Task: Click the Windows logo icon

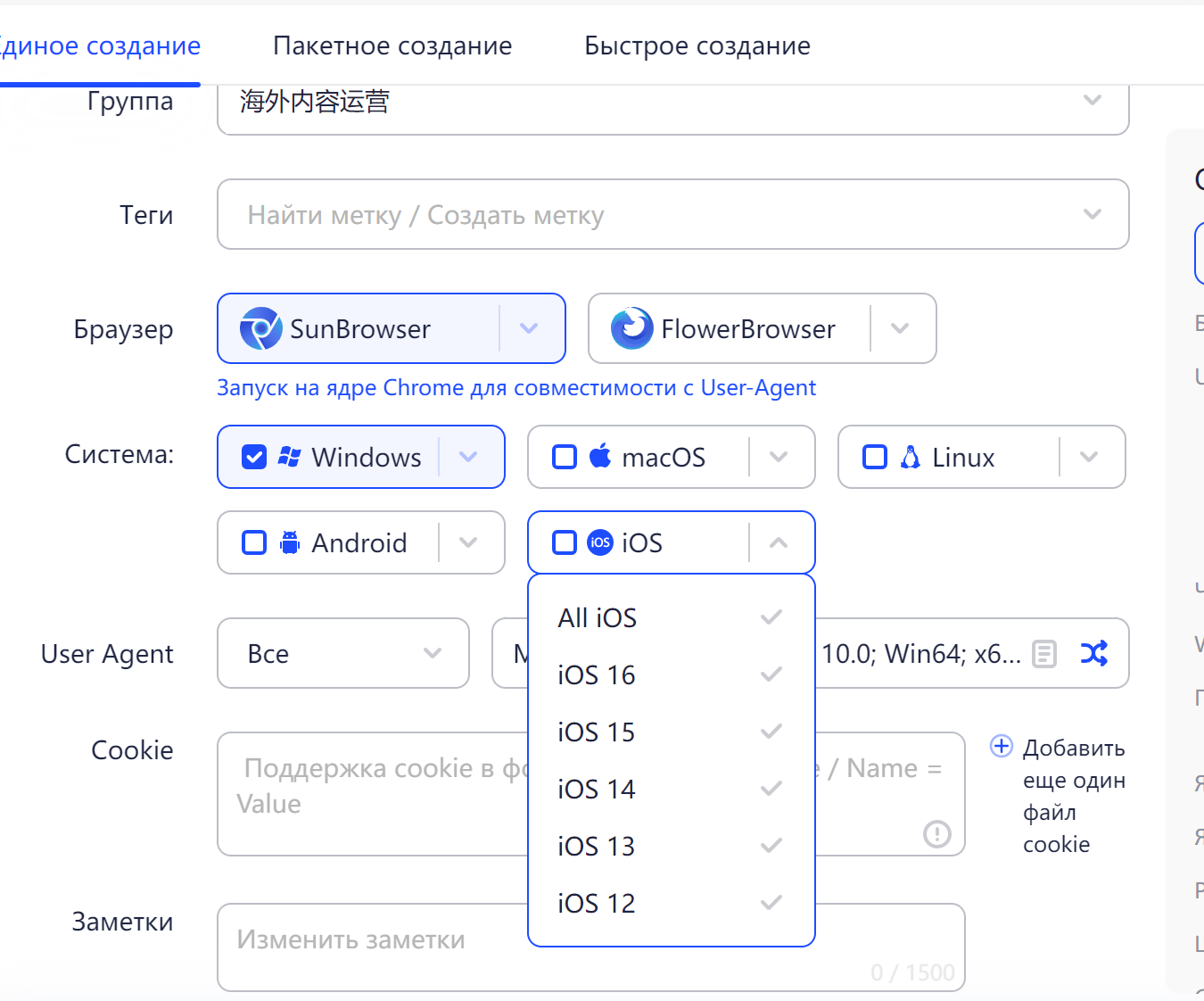Action: click(289, 457)
